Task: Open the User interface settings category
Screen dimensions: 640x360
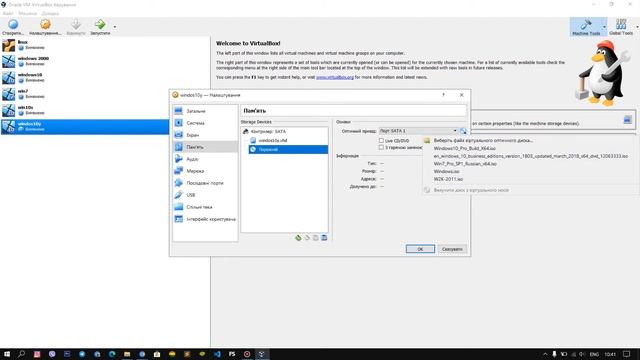Action: 205,219
